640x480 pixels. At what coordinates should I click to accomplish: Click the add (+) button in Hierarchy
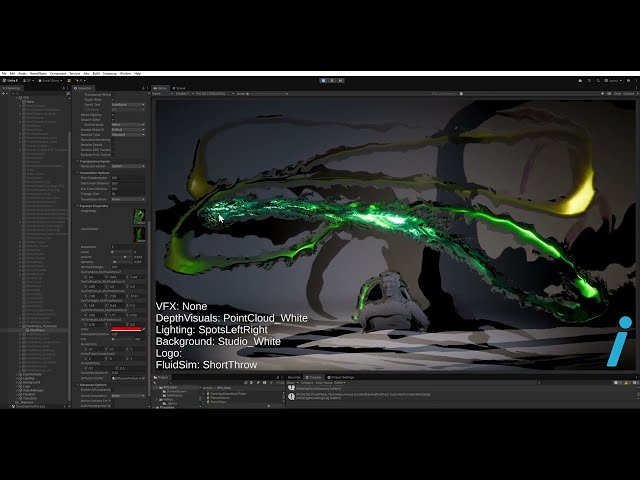4,93
